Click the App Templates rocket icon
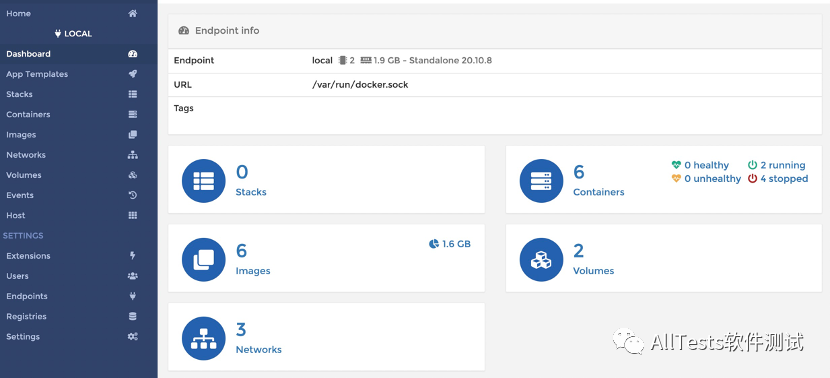Viewport: 830px width, 378px height. (133, 74)
